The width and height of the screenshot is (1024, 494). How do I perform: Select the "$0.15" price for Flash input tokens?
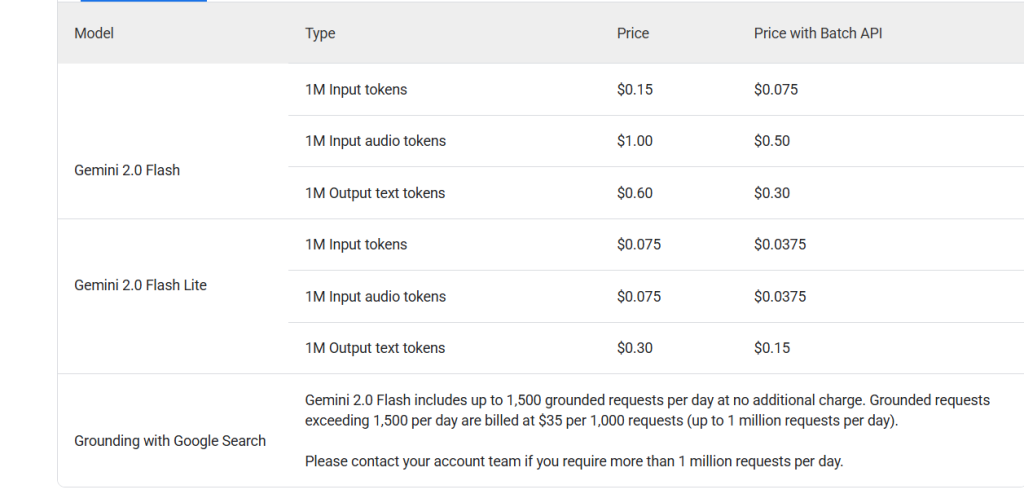[635, 90]
